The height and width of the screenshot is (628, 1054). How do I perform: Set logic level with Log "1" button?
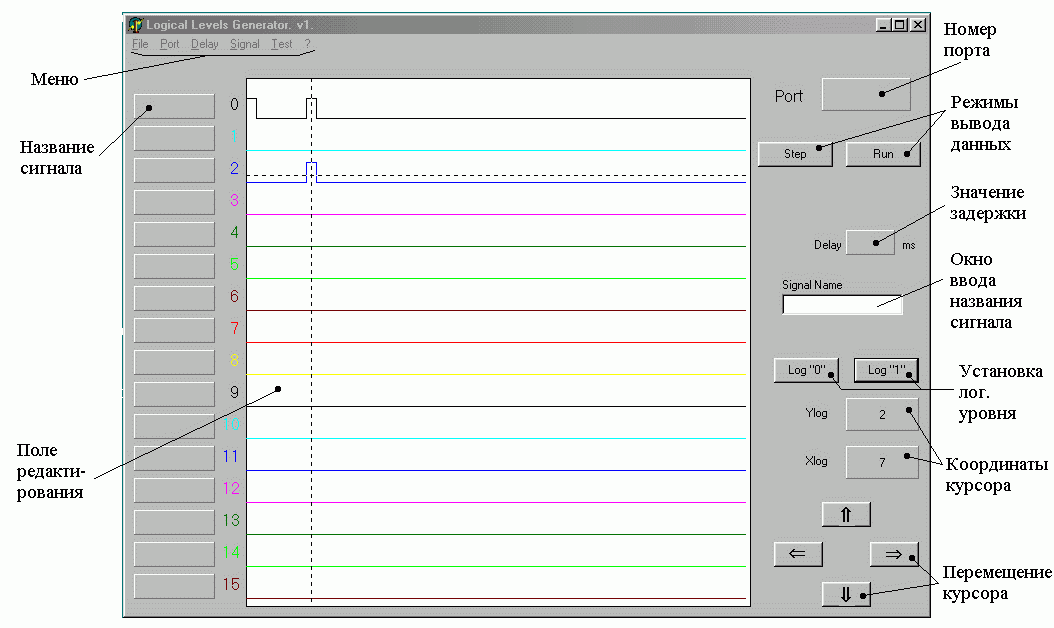885,370
